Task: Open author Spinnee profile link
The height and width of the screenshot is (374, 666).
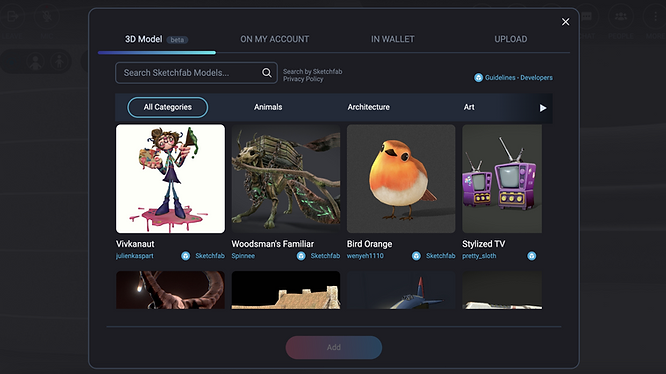Action: pos(243,256)
